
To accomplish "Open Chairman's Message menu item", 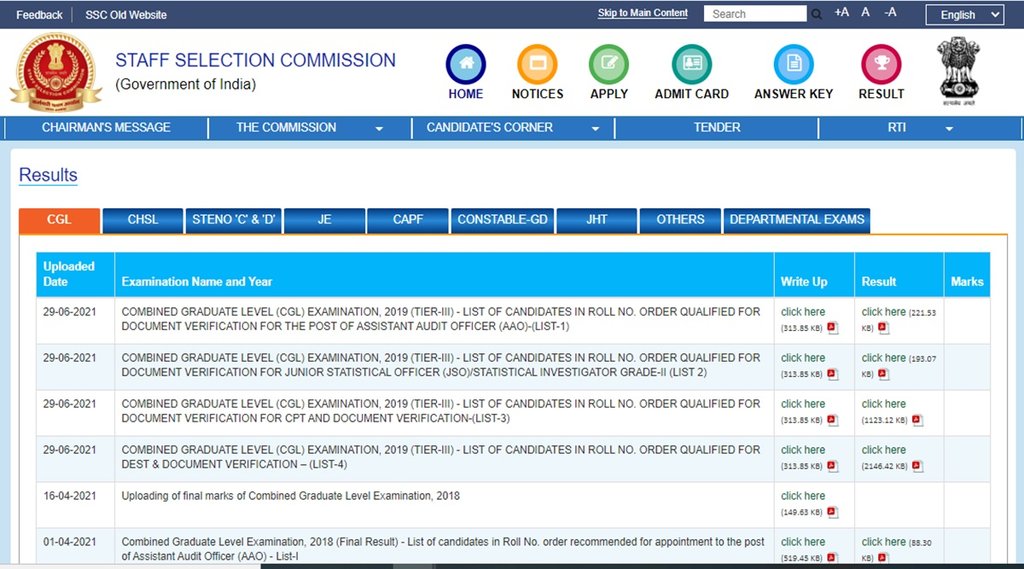I will coord(106,127).
